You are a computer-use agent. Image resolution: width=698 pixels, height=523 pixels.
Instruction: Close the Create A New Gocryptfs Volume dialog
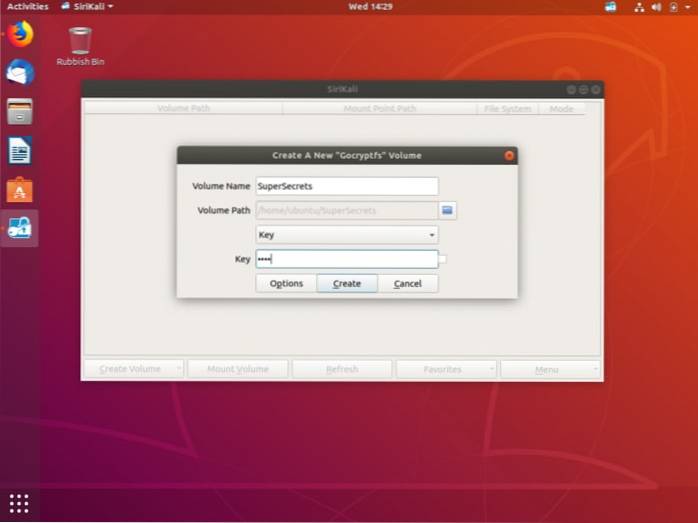point(509,155)
